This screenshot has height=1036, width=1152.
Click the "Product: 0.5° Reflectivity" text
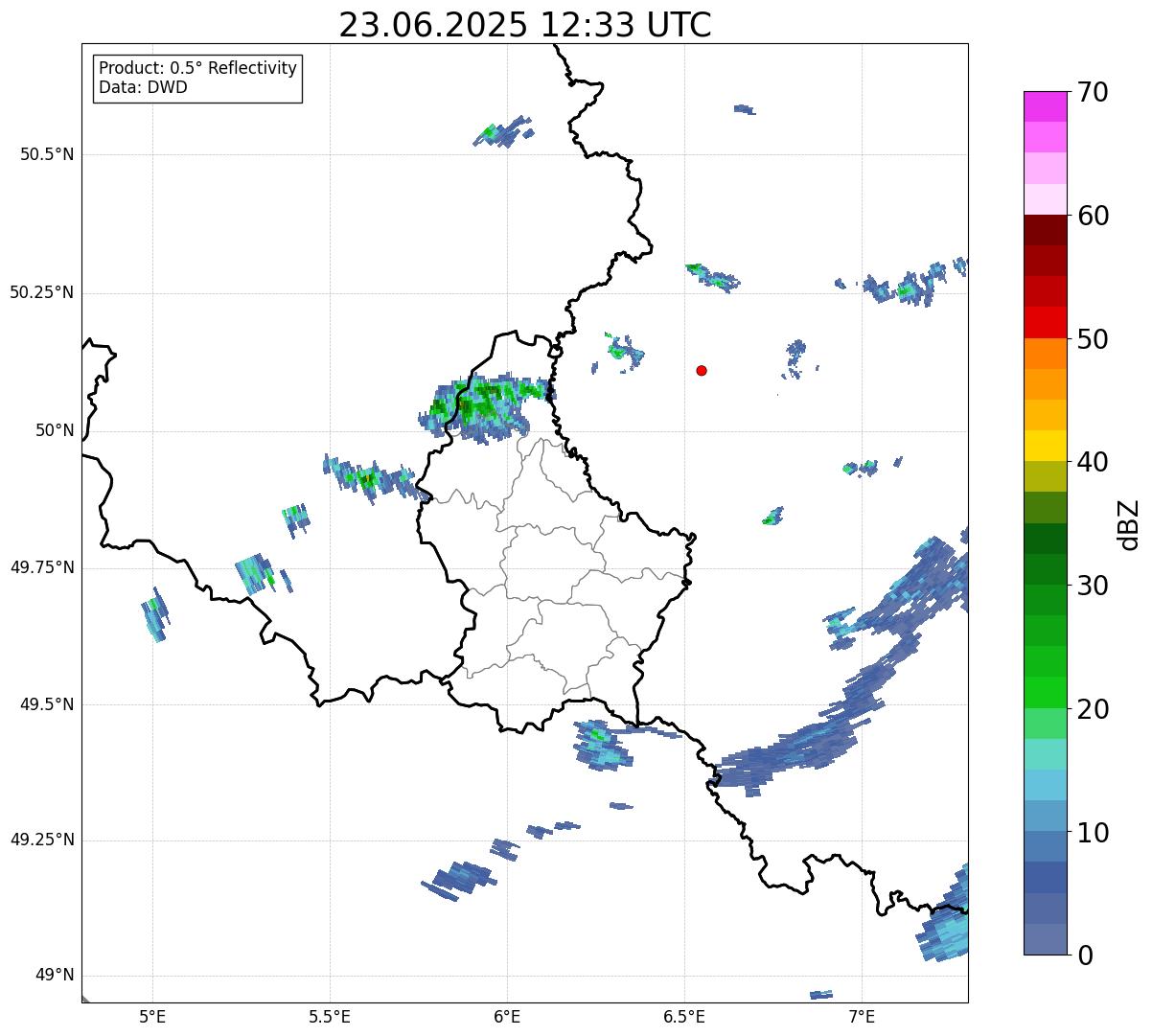[x=198, y=69]
